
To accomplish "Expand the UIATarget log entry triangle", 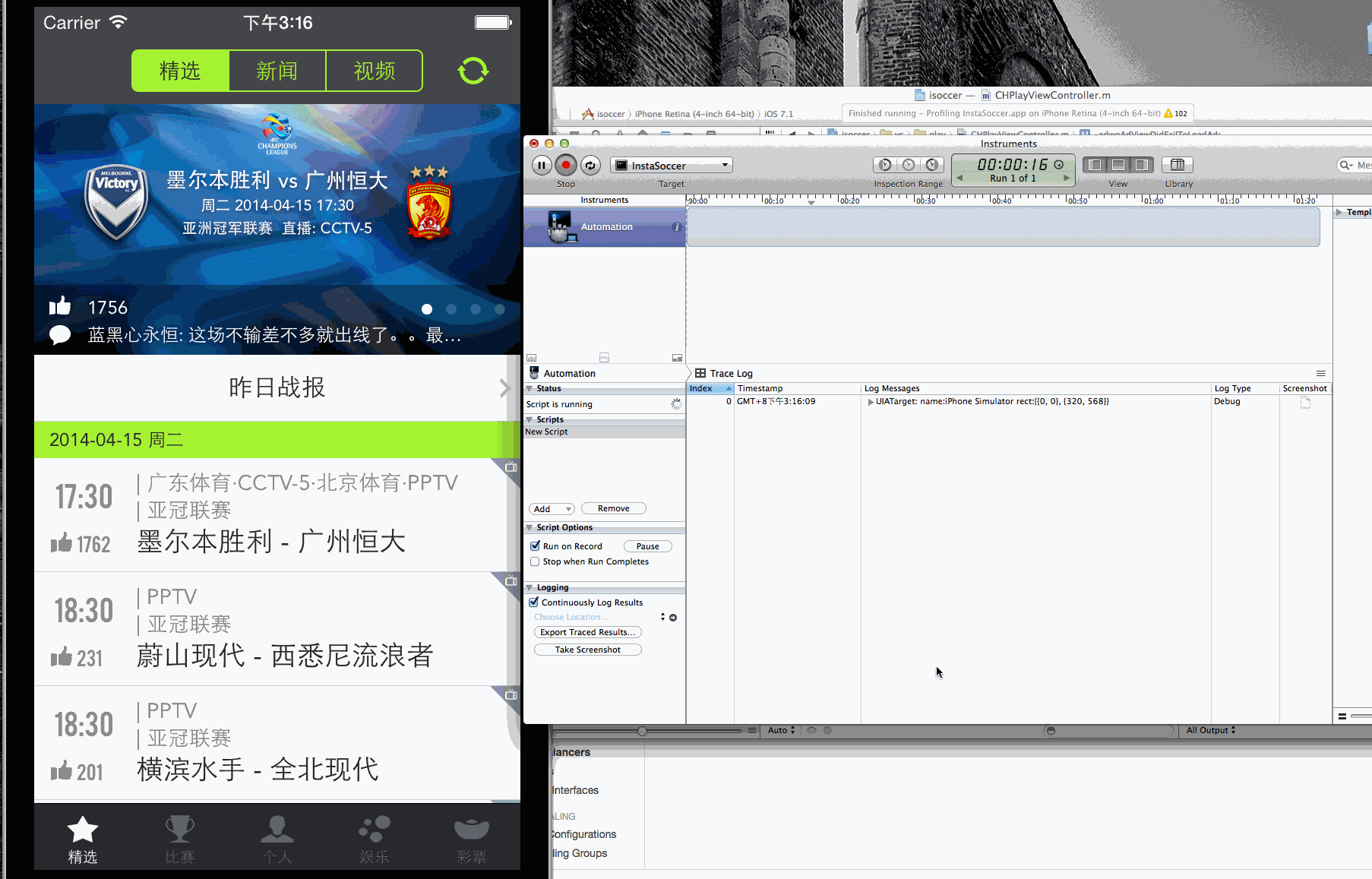I will 871,401.
